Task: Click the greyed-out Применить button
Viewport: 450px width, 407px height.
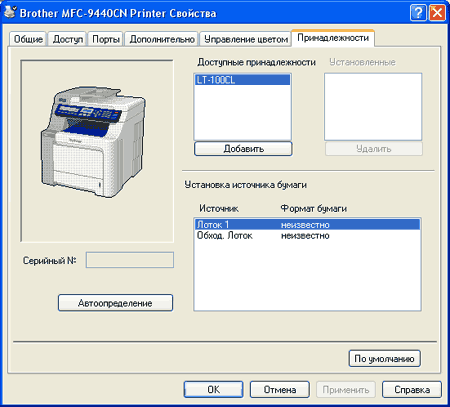Action: (346, 389)
